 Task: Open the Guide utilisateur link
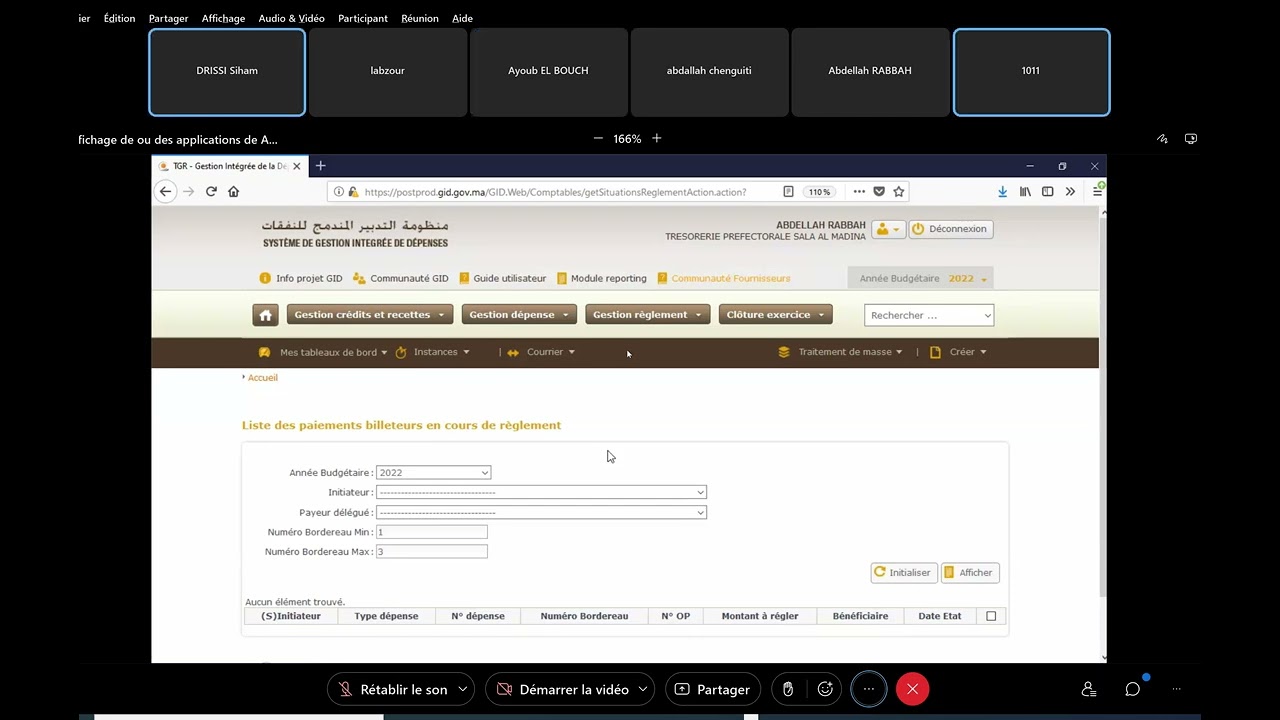(502, 279)
